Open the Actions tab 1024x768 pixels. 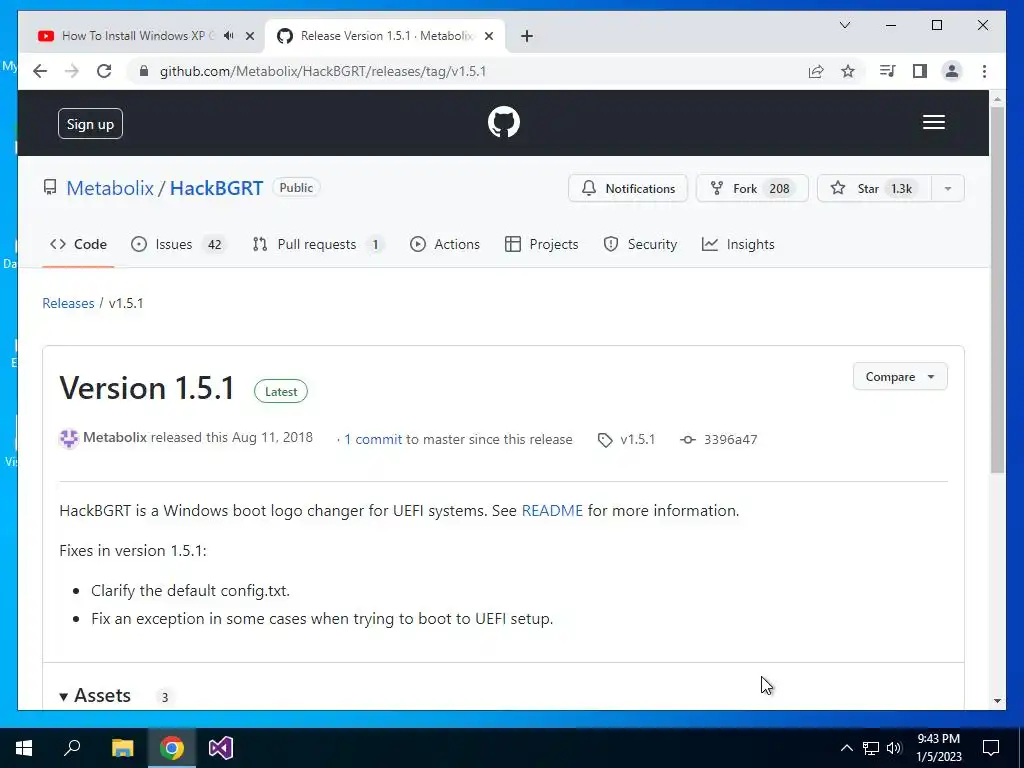point(445,244)
